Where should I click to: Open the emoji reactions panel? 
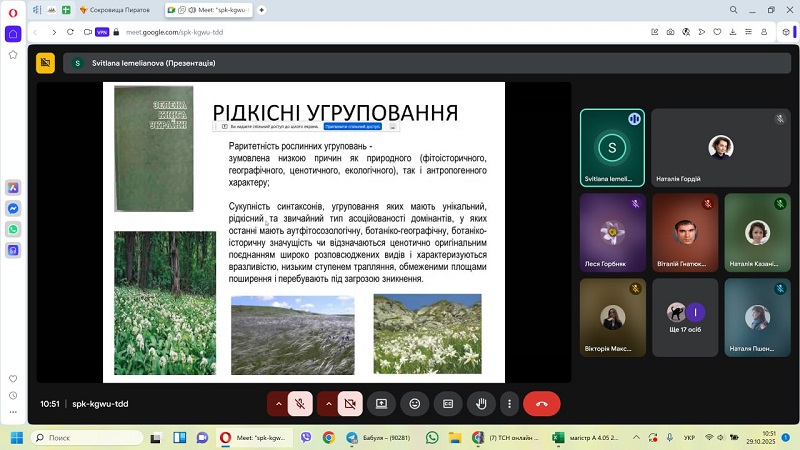click(414, 404)
